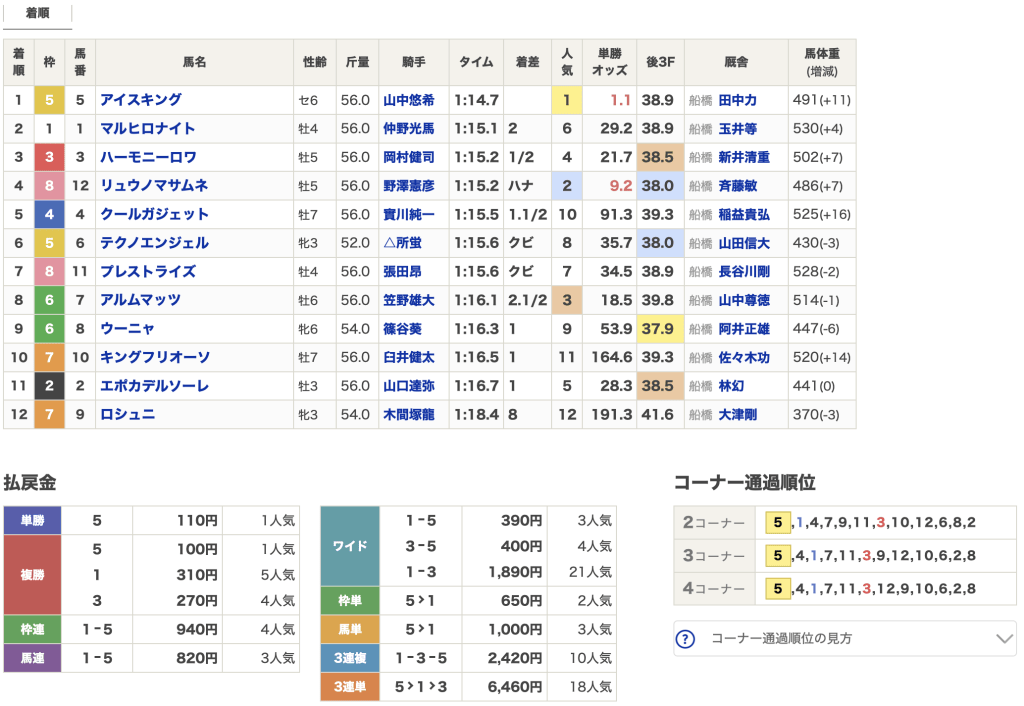The width and height of the screenshot is (1024, 706).
Task: Click the question mark help icon
Action: tap(685, 638)
